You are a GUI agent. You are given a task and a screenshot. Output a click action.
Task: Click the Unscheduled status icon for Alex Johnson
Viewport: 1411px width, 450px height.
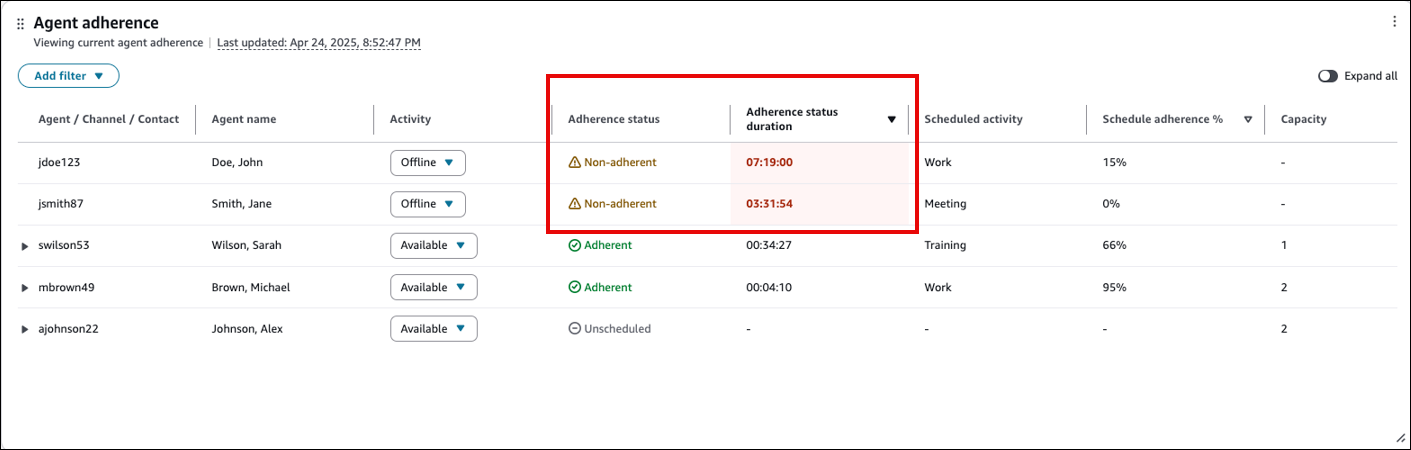pyautogui.click(x=574, y=329)
